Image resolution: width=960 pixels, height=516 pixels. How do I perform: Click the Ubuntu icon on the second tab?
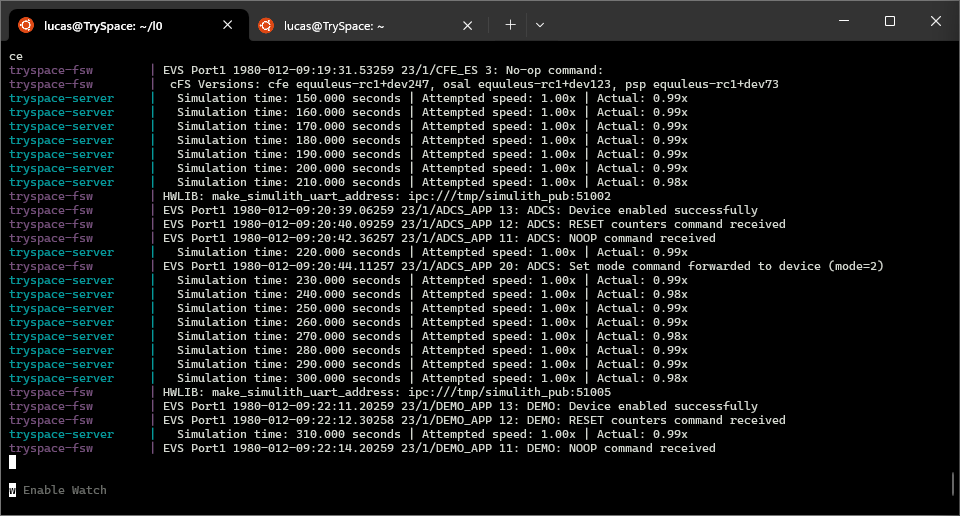pos(266,25)
